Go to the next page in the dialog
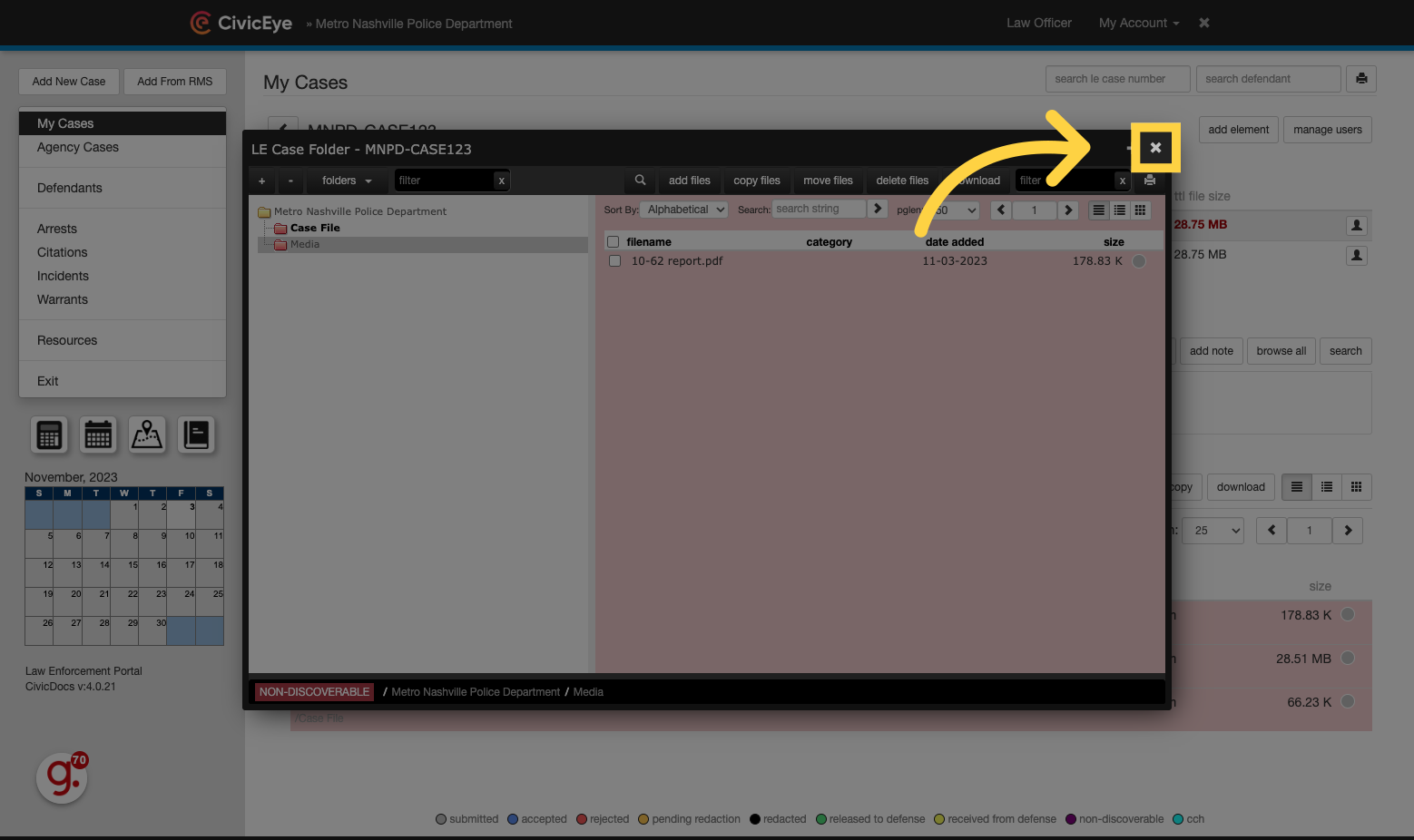This screenshot has width=1414, height=840. (1068, 210)
